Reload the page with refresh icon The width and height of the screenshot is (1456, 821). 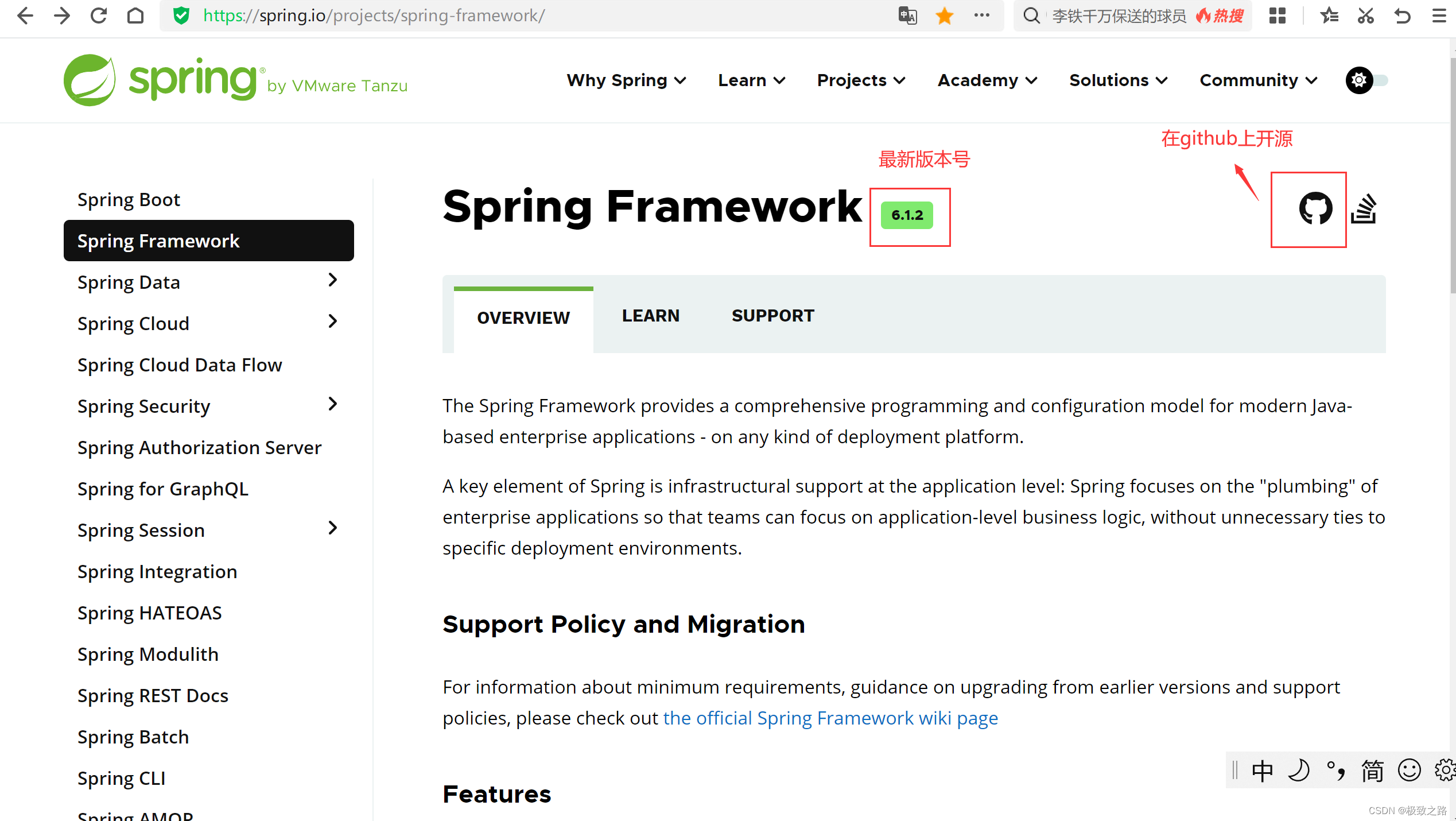99,16
